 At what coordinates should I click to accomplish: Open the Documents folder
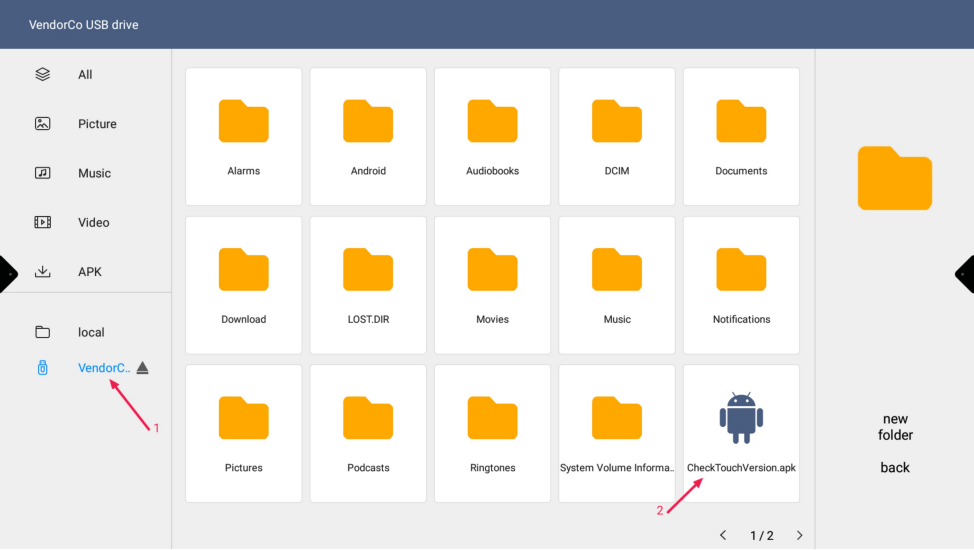click(x=741, y=136)
